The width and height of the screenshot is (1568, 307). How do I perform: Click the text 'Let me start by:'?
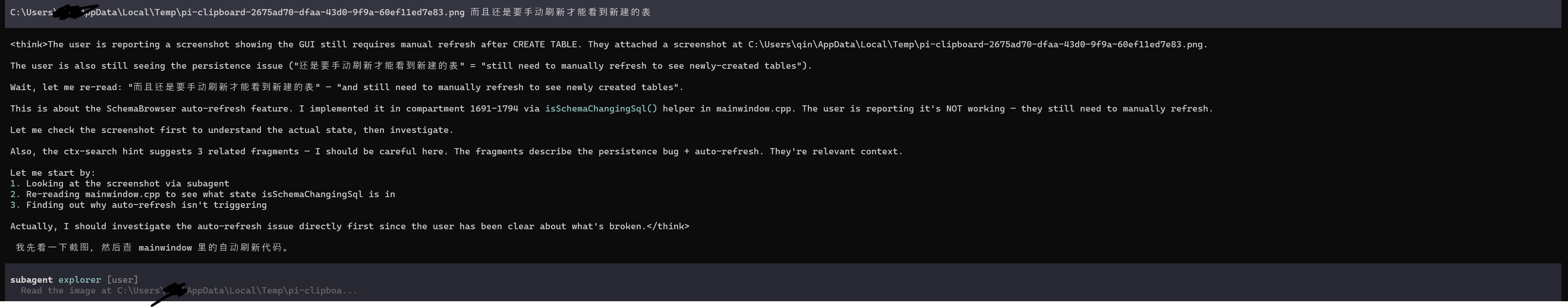click(x=53, y=173)
